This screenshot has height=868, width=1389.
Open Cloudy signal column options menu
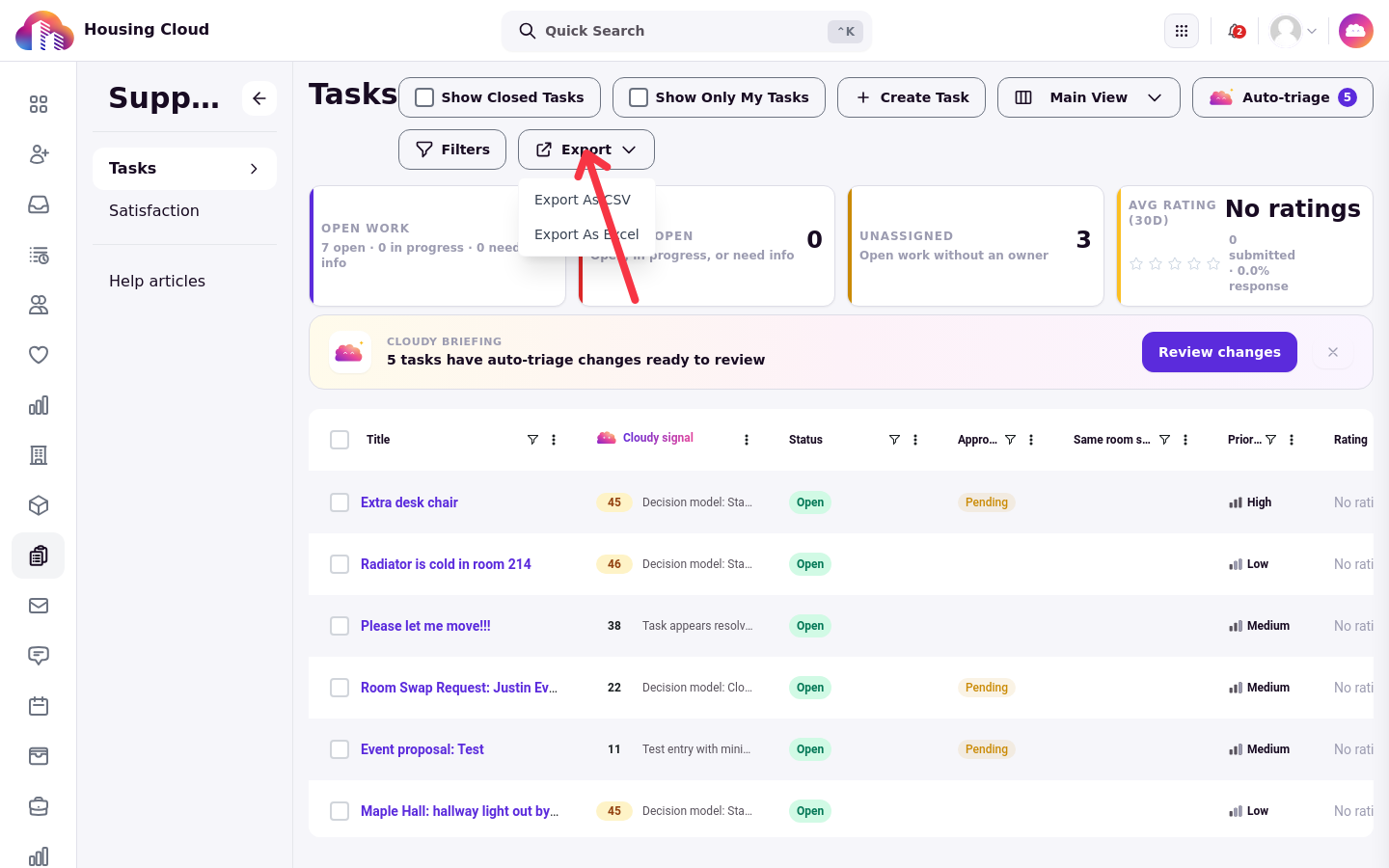[747, 440]
